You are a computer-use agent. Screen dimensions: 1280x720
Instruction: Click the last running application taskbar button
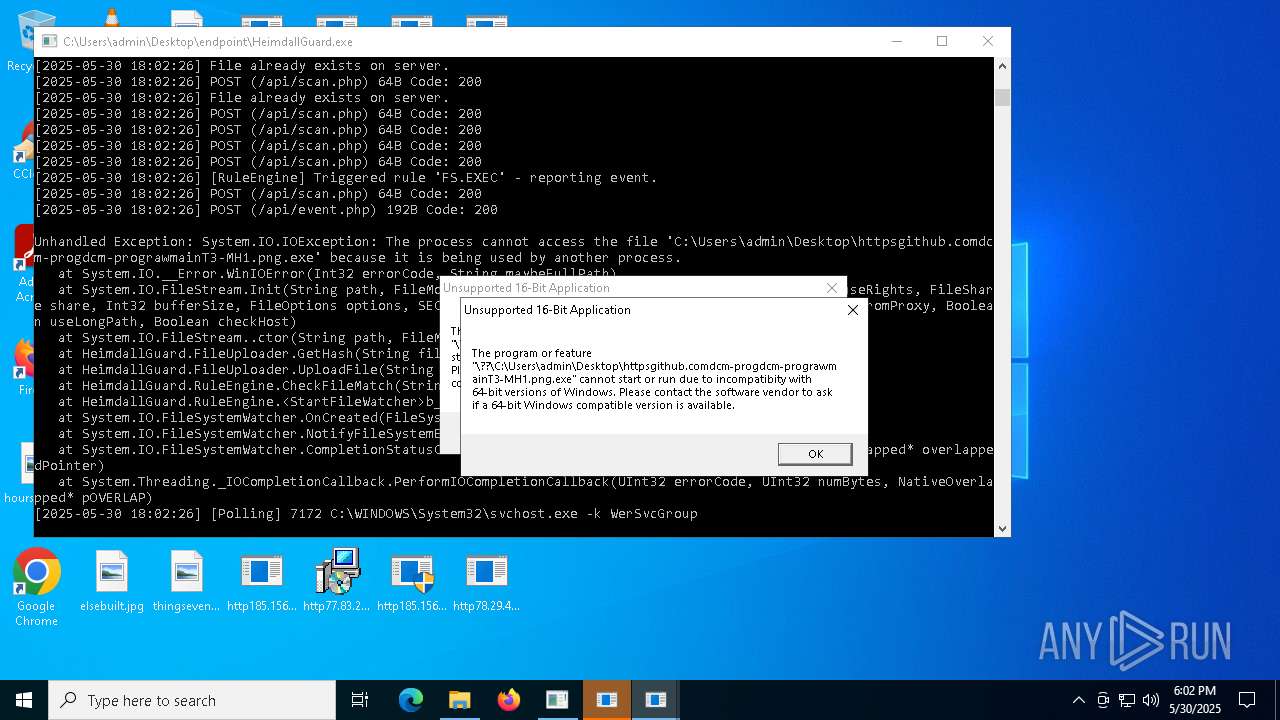tap(656, 700)
